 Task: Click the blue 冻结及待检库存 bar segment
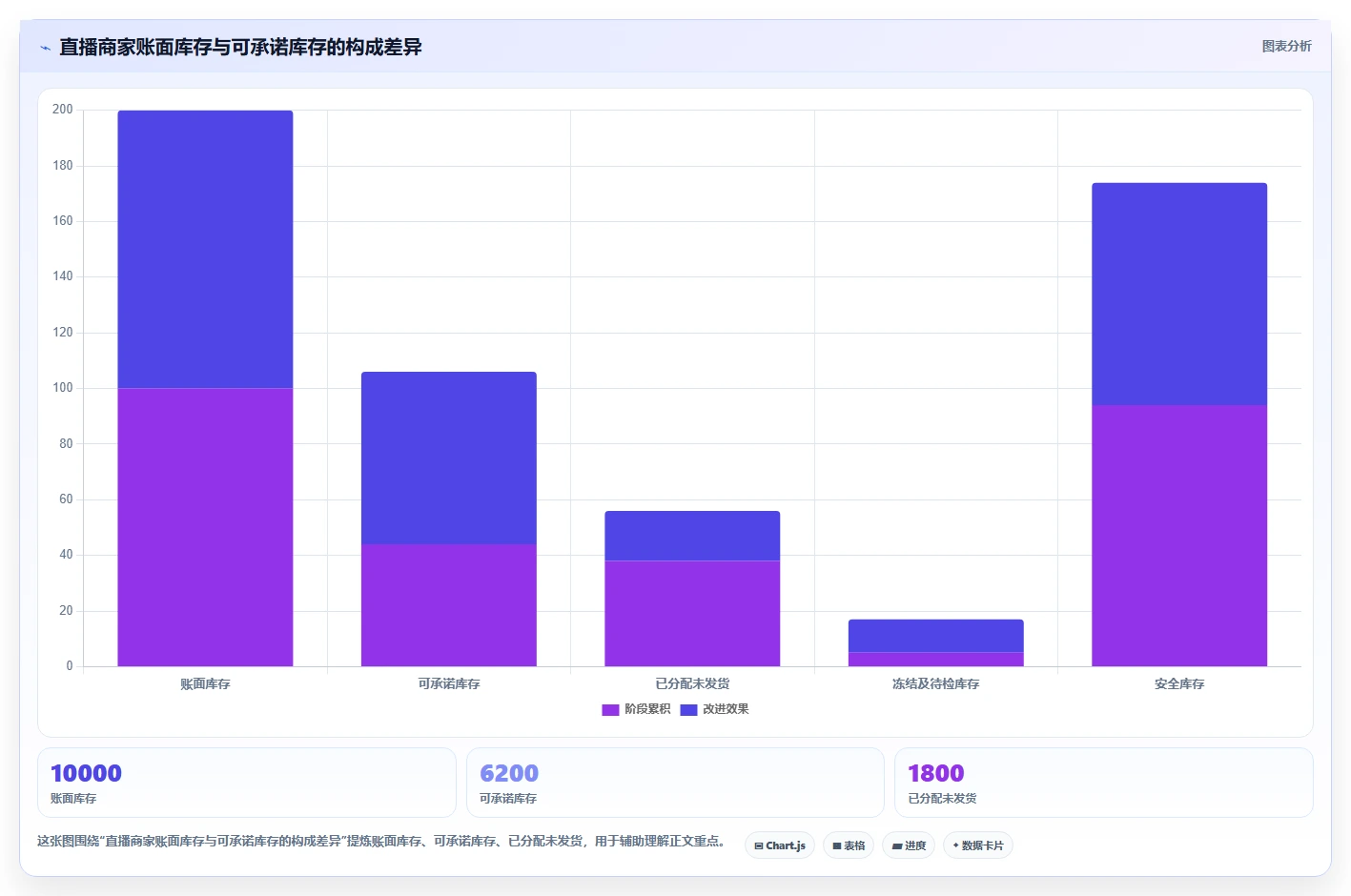936,636
